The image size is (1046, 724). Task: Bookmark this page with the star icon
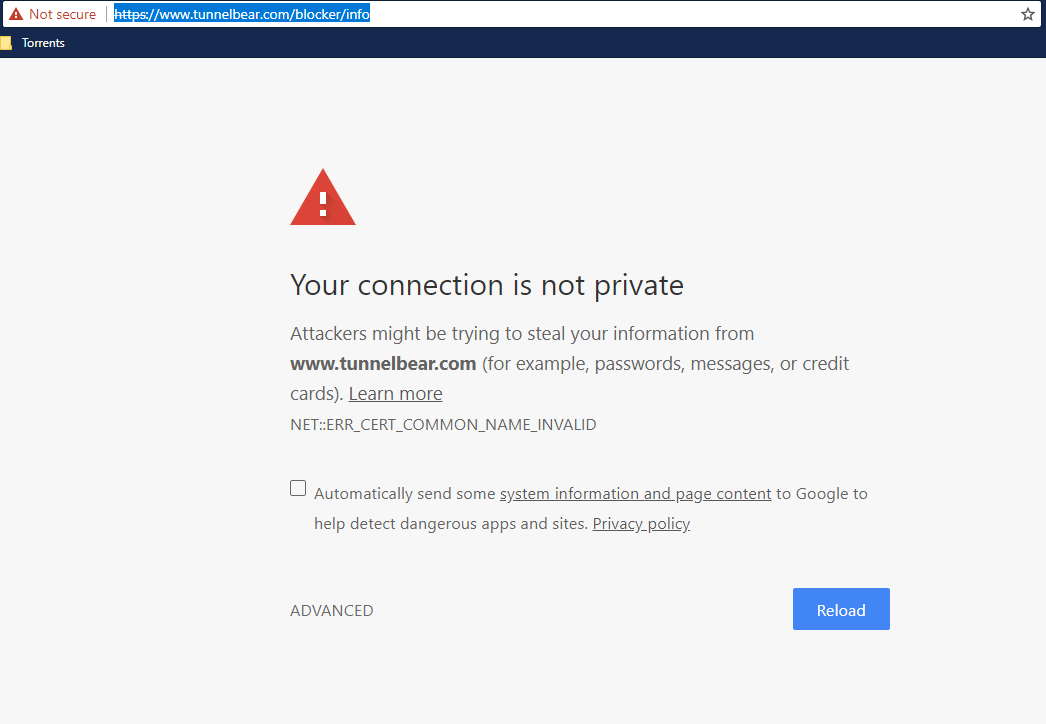1027,14
